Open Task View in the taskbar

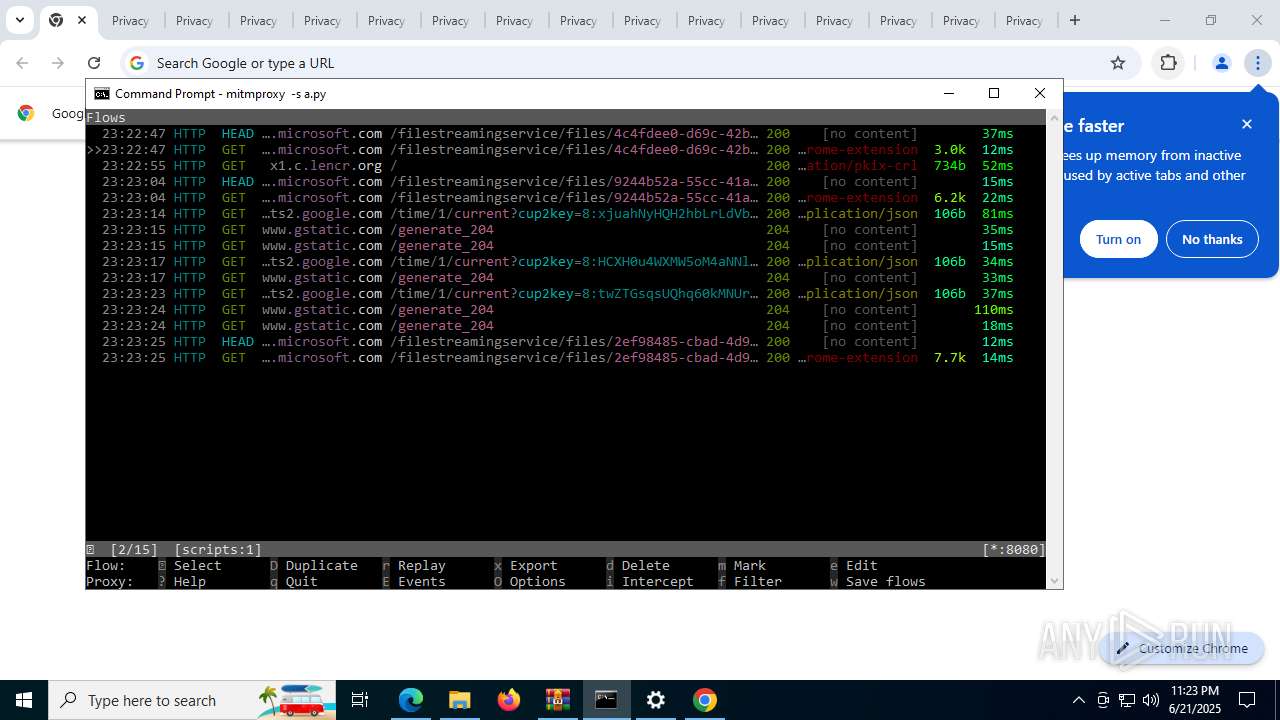(360, 700)
